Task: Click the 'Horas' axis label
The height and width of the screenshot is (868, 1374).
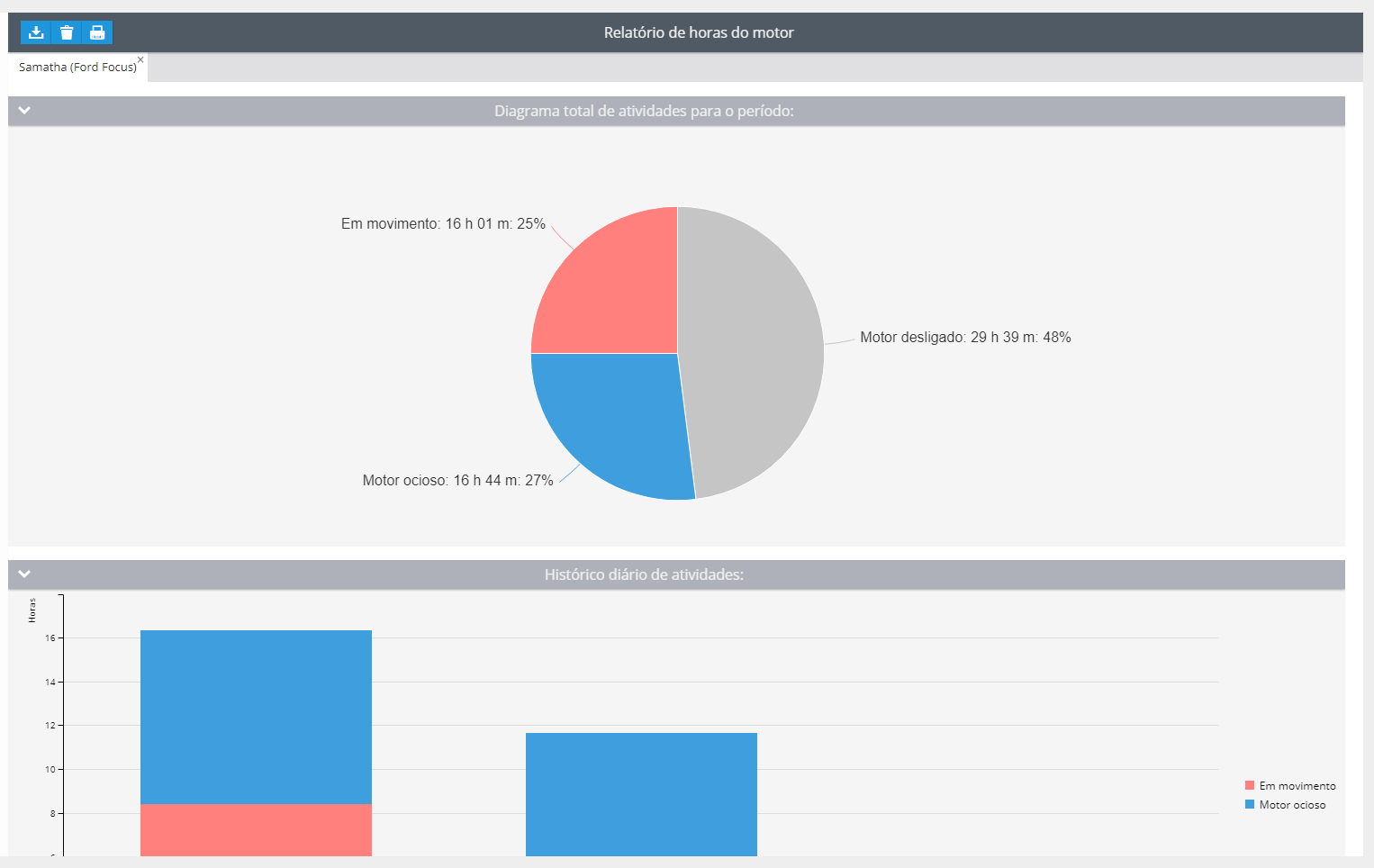Action: point(32,610)
